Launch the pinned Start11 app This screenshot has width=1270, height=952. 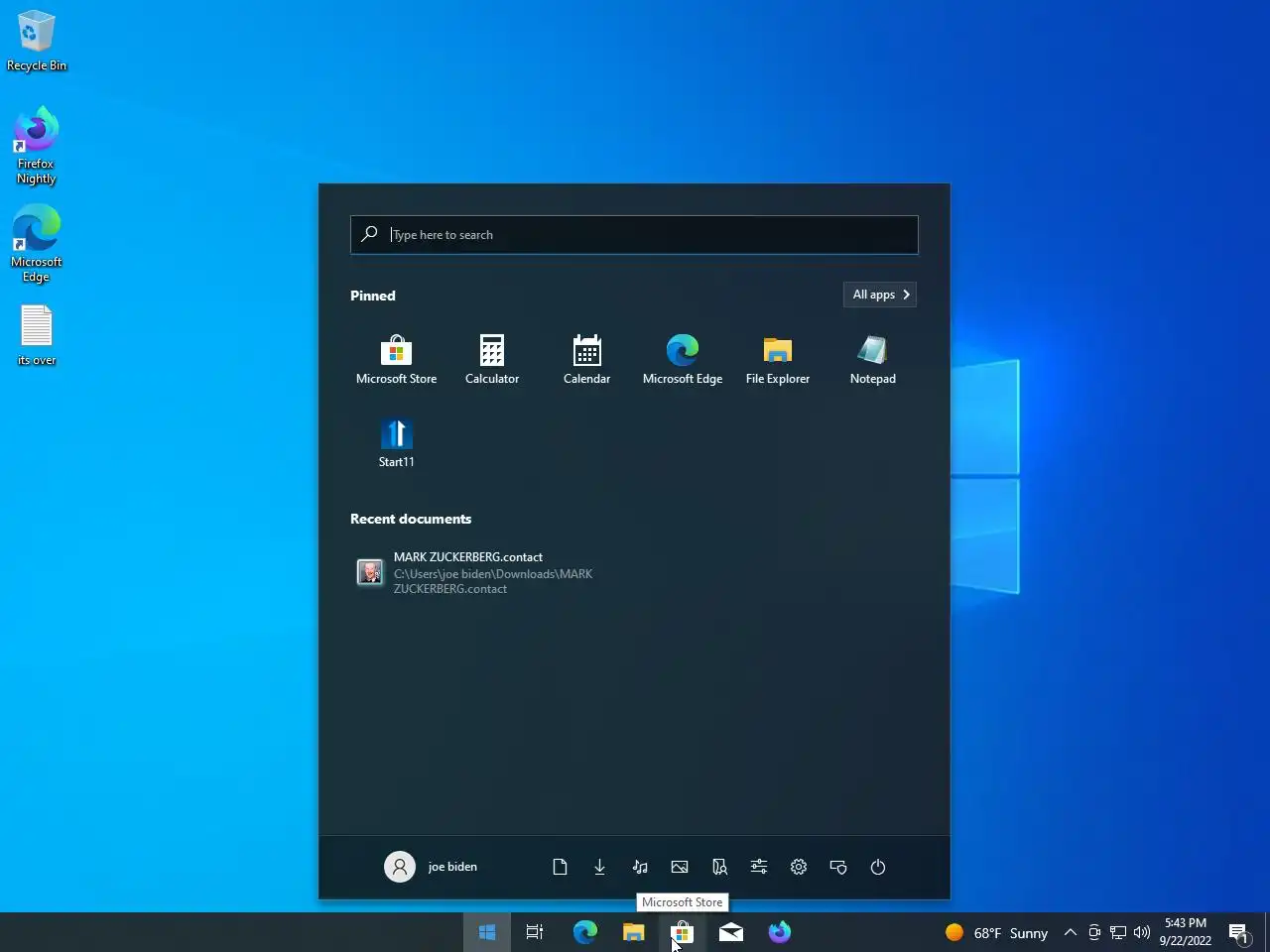[396, 443]
